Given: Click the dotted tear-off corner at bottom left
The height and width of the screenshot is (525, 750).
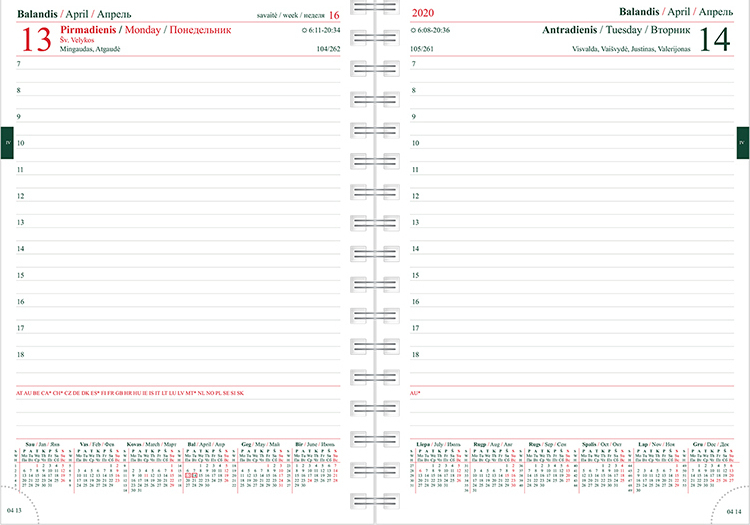Looking at the screenshot, I should coord(18,503).
